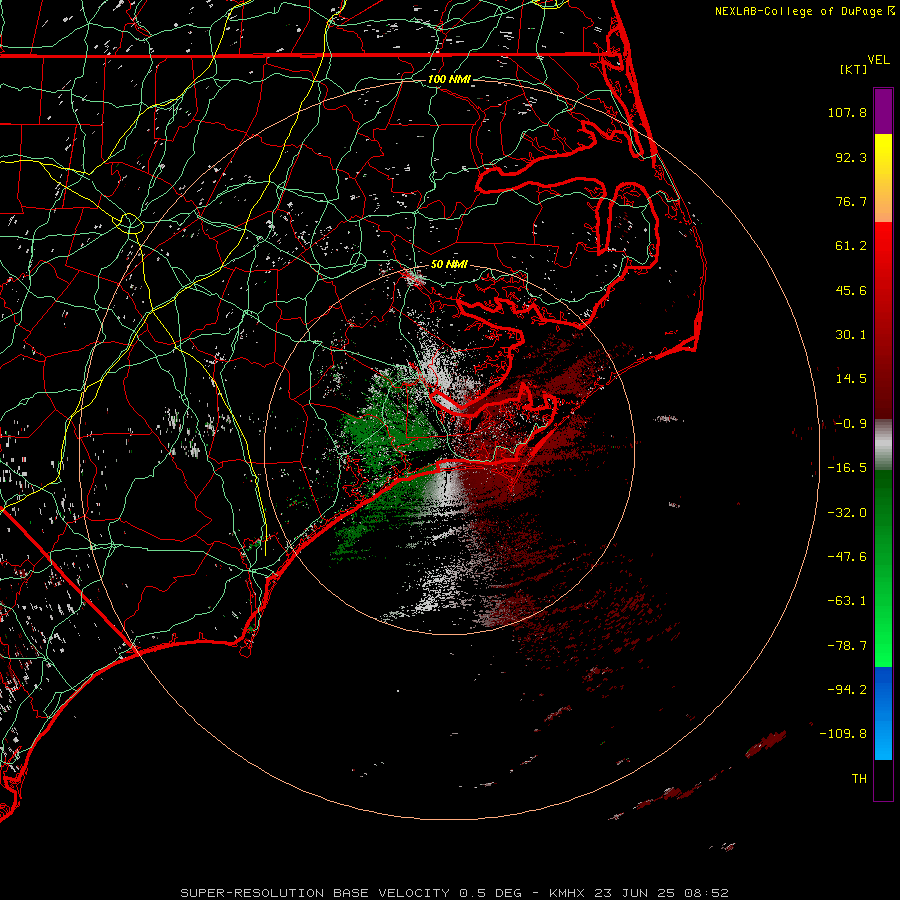Select the -16.5 velocity scale value
Image resolution: width=900 pixels, height=900 pixels.
847,468
